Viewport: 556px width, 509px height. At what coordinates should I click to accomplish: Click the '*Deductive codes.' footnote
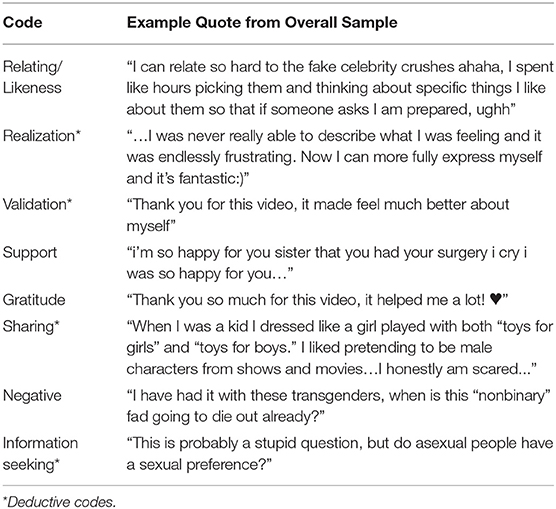(60, 502)
